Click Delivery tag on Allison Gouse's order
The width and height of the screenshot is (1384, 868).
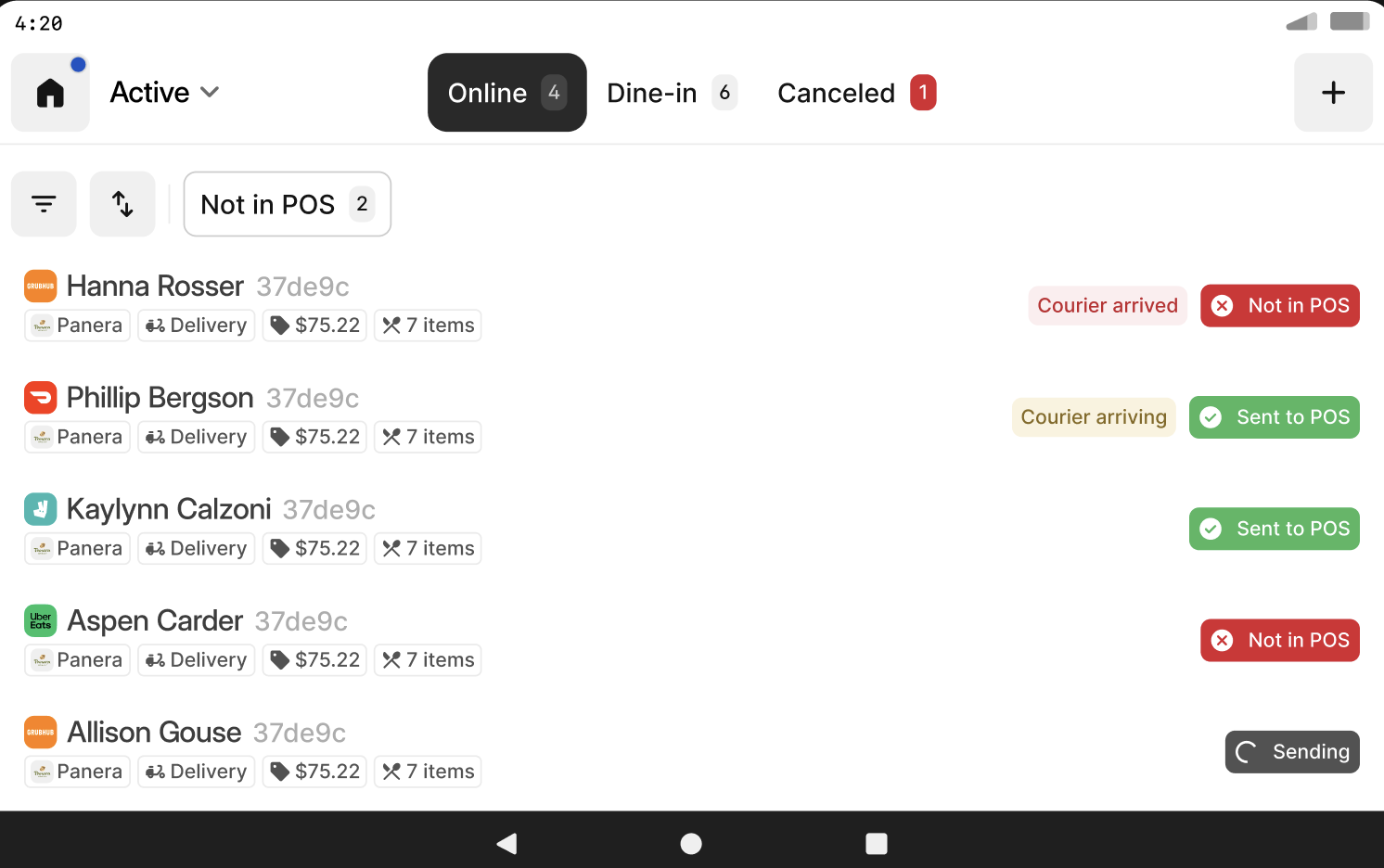pyautogui.click(x=197, y=771)
